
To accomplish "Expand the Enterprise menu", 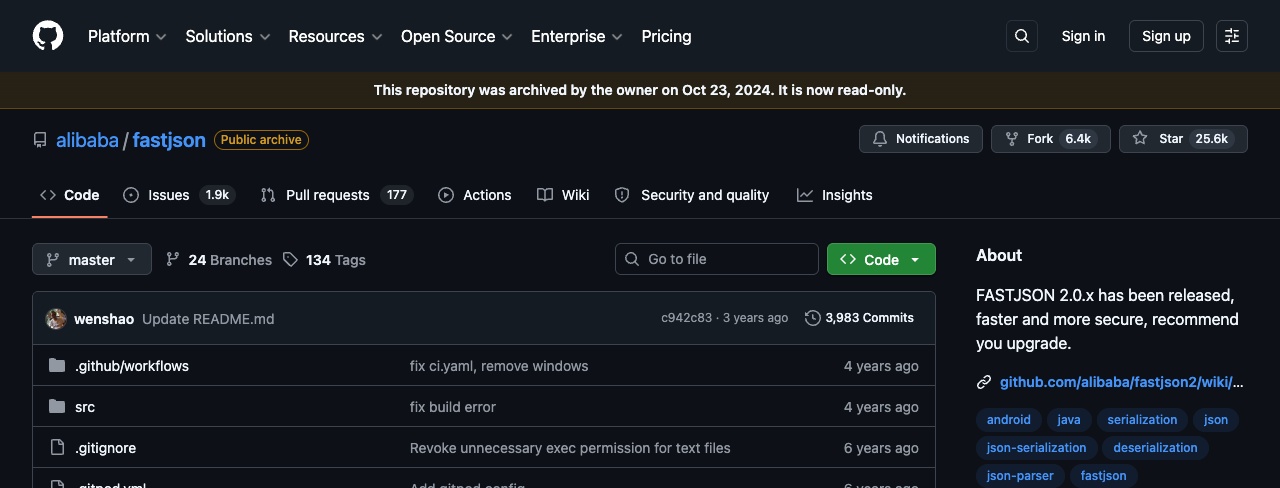I will (x=577, y=36).
